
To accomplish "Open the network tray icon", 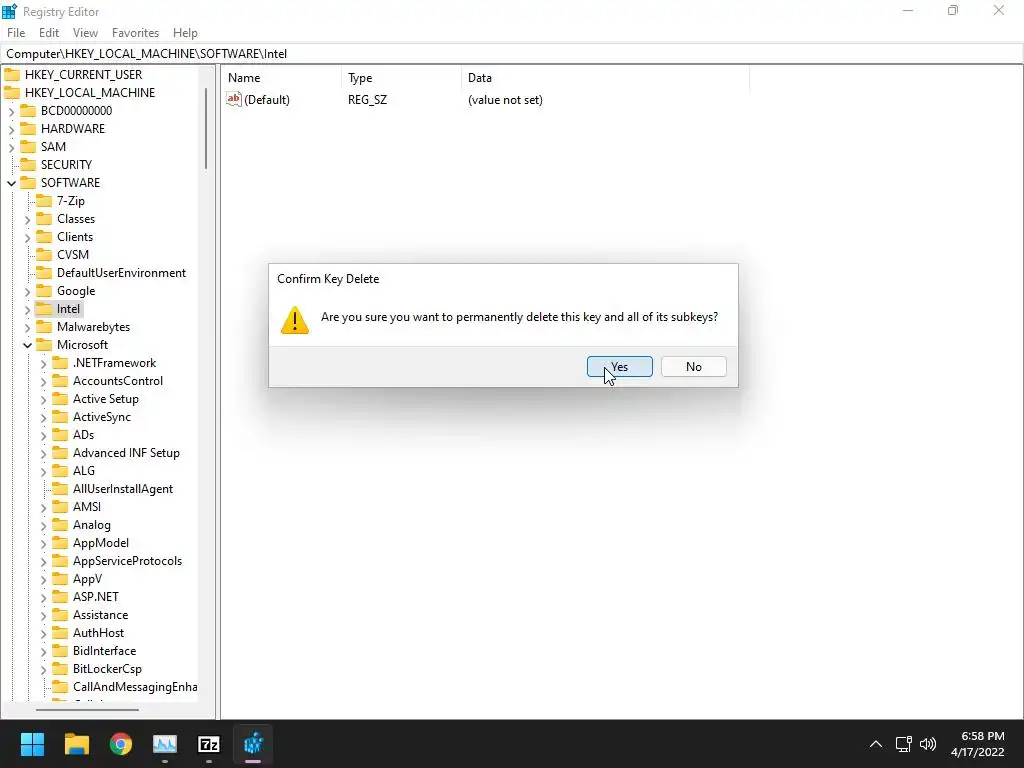I will click(x=904, y=744).
